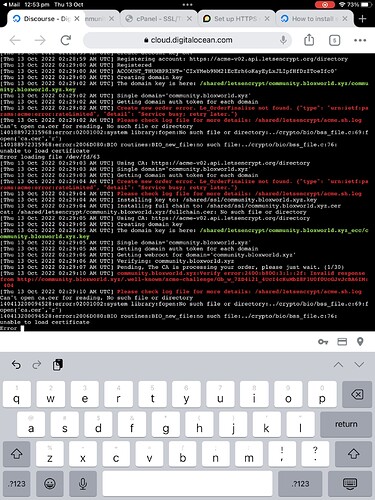Hide the on-screen keyboard

(350, 484)
